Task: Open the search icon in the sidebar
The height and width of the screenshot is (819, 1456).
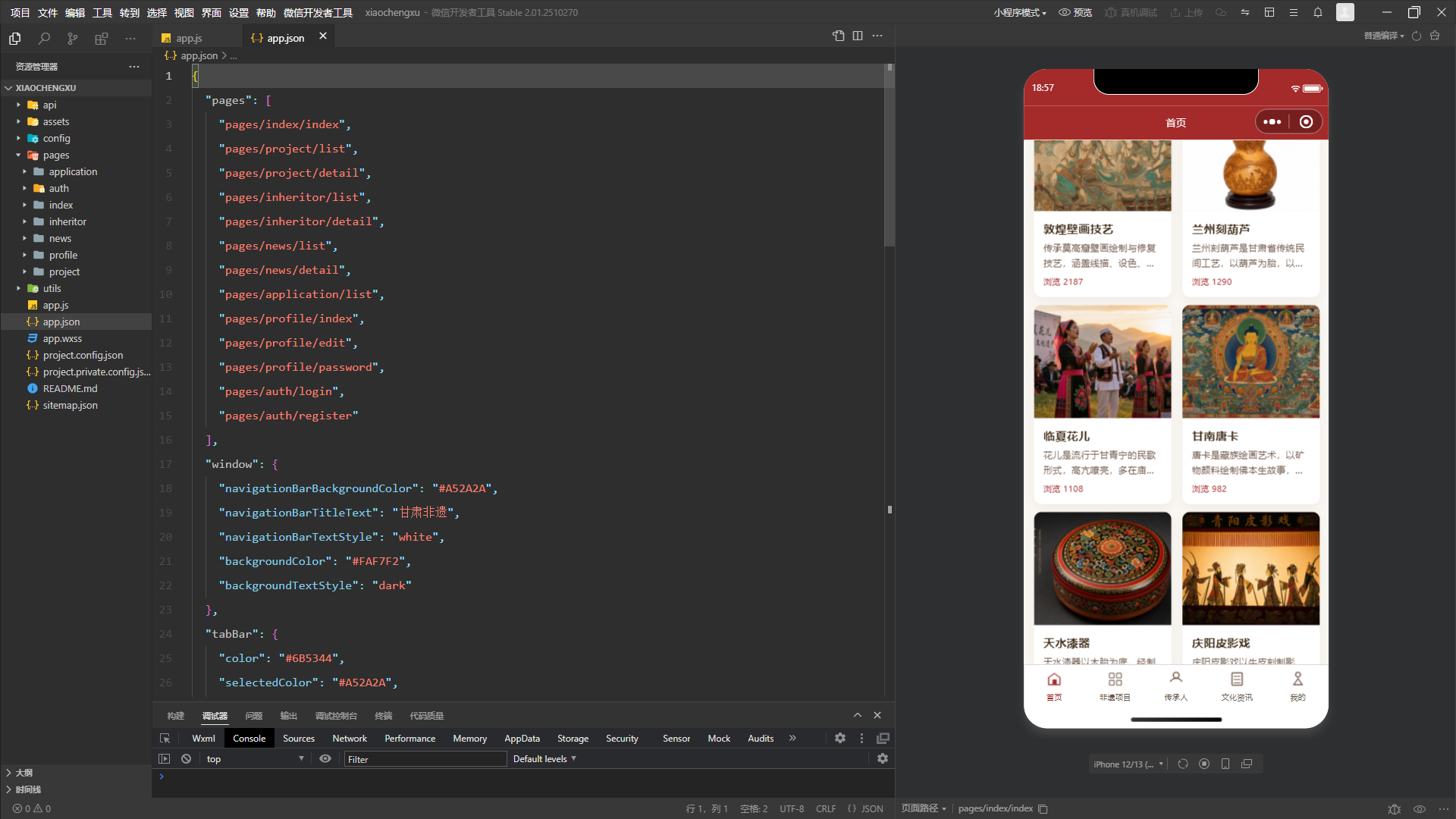Action: [x=44, y=38]
